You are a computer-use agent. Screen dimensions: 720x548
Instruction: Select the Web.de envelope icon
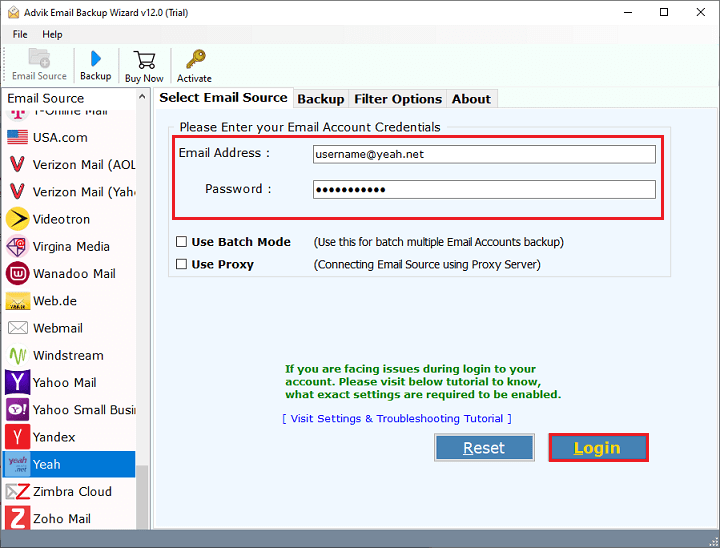tap(17, 301)
